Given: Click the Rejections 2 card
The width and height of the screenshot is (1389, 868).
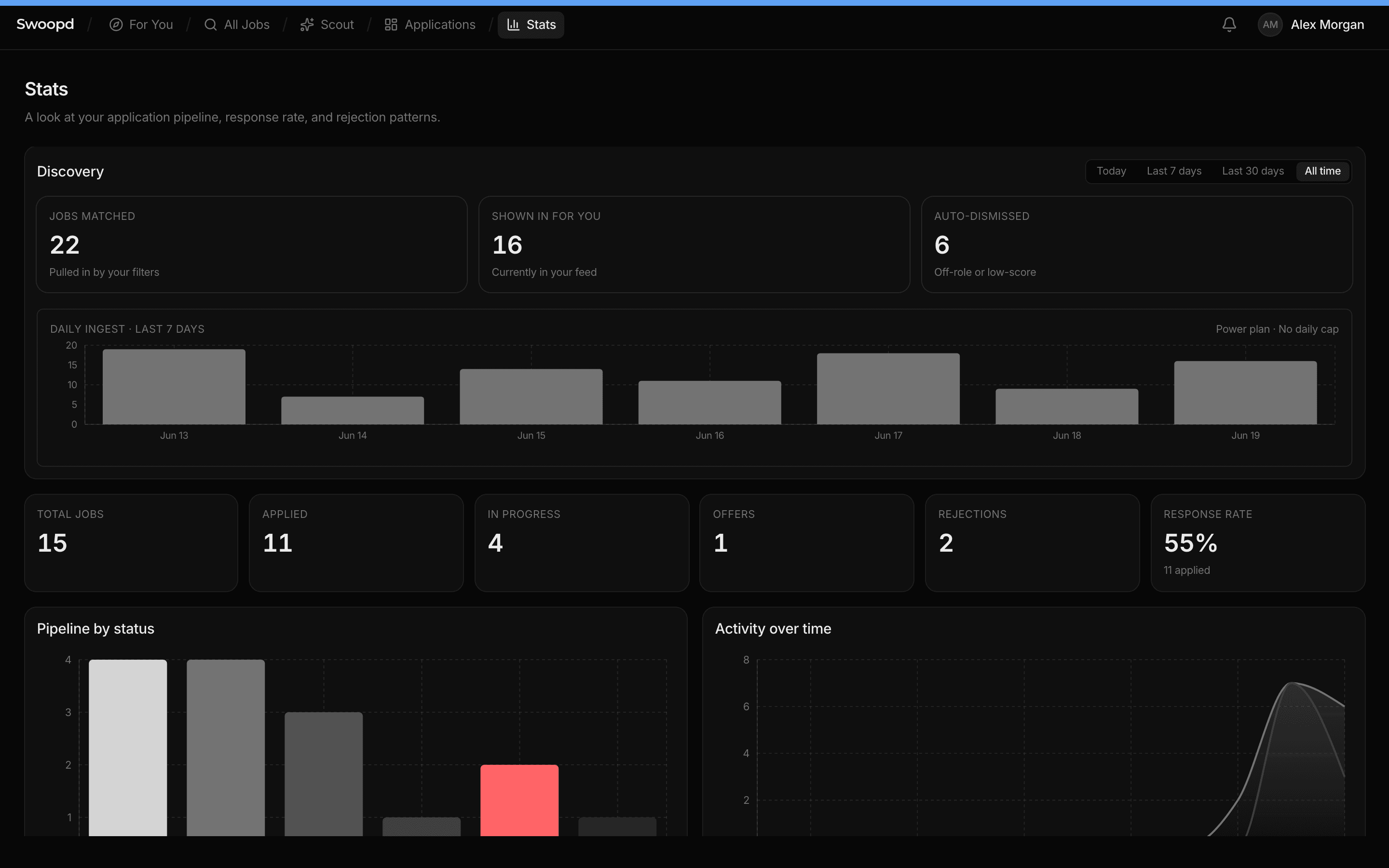Looking at the screenshot, I should pyautogui.click(x=1032, y=542).
